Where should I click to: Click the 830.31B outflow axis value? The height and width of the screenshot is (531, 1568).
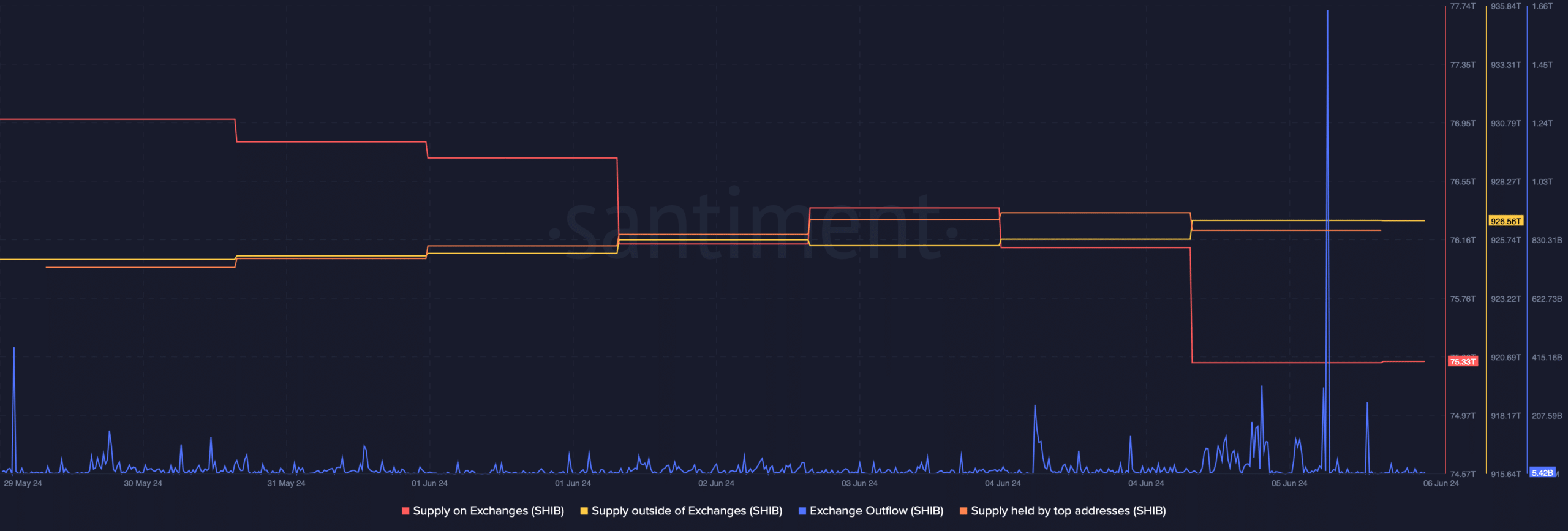pyautogui.click(x=1547, y=240)
